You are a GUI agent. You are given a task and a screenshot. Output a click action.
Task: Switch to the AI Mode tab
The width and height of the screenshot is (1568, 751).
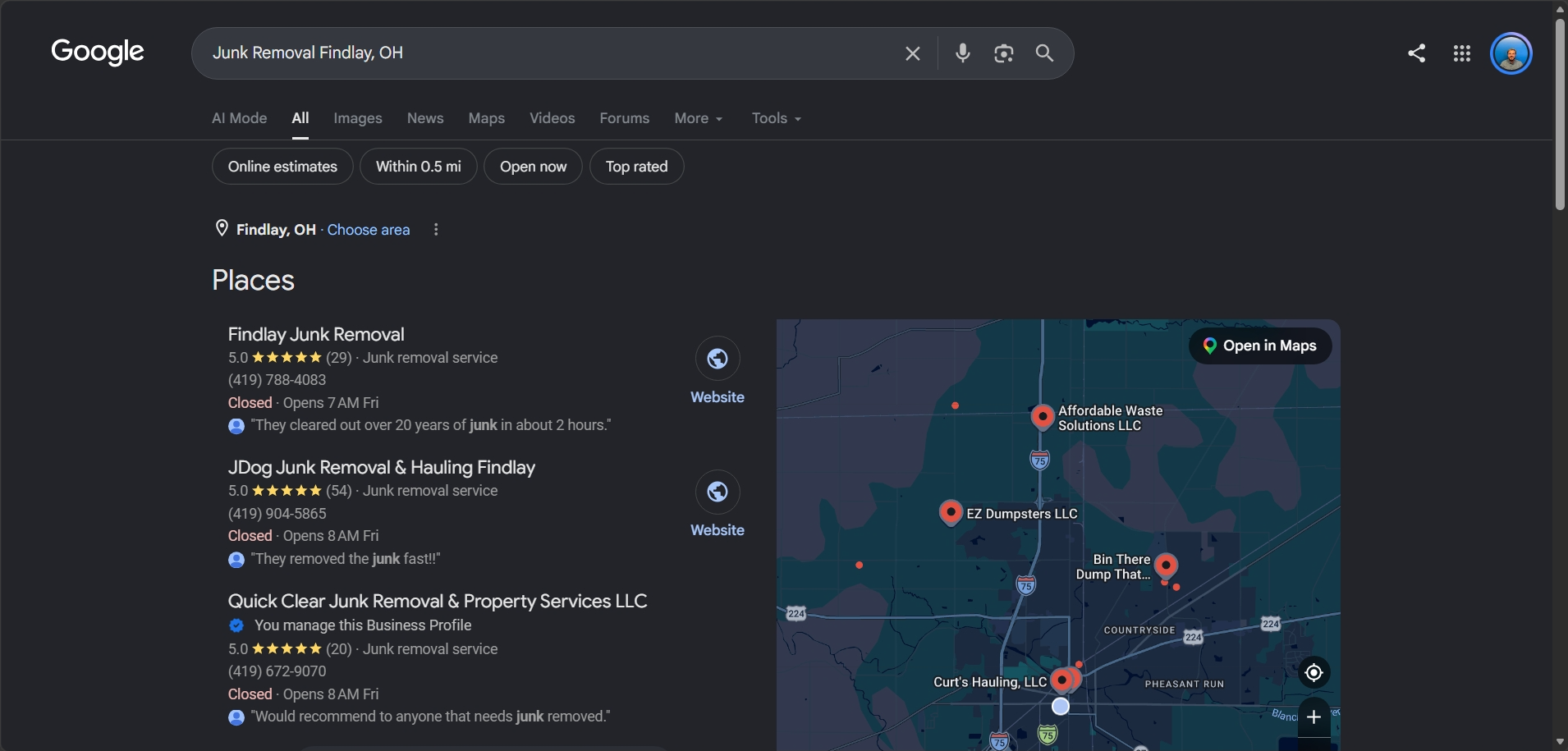(x=240, y=118)
